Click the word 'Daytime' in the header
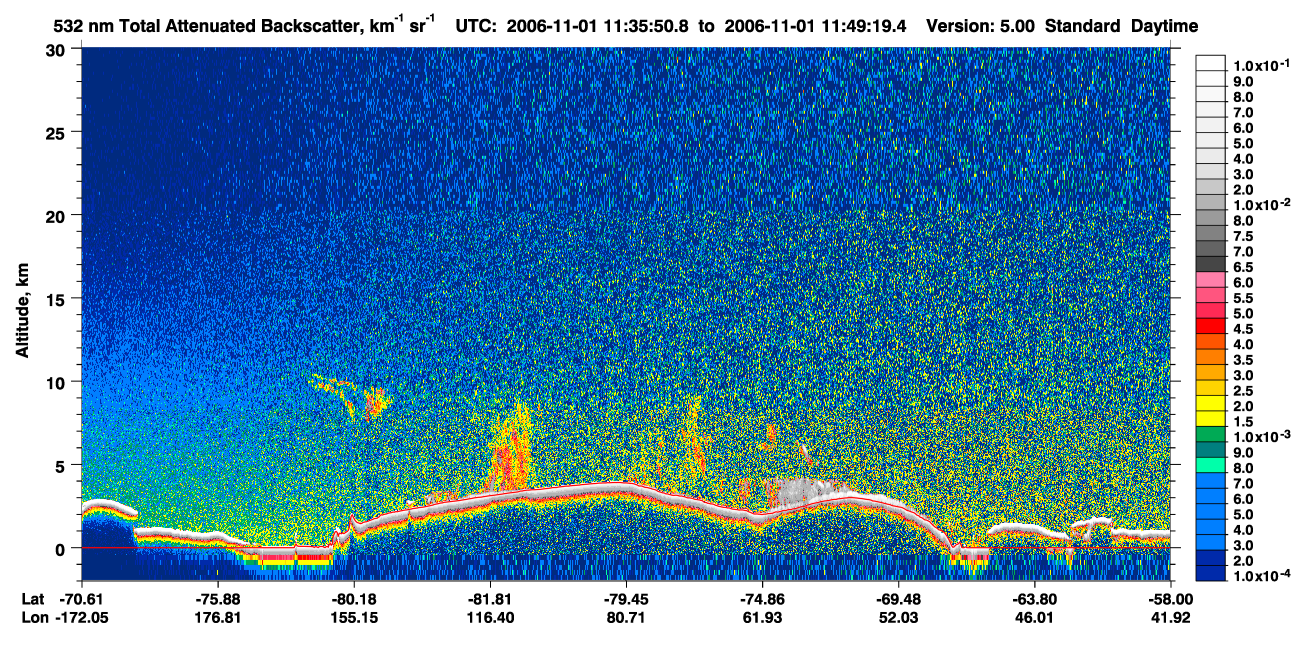 (x=1163, y=26)
